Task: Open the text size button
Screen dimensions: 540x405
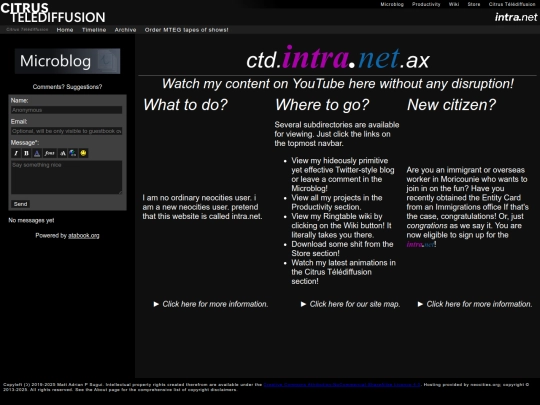Action: (63, 153)
